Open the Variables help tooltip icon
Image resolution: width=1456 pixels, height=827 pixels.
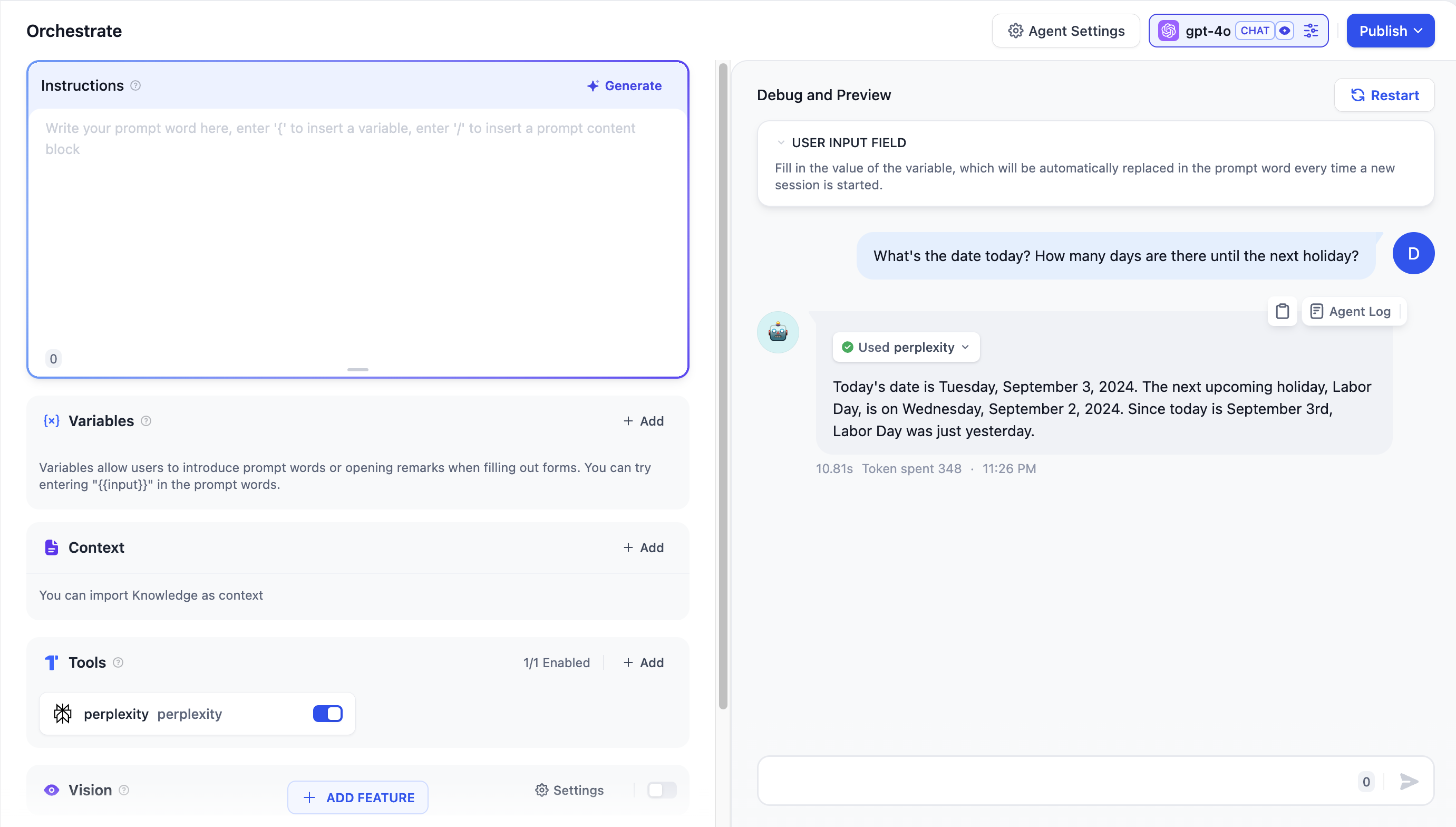(x=146, y=421)
